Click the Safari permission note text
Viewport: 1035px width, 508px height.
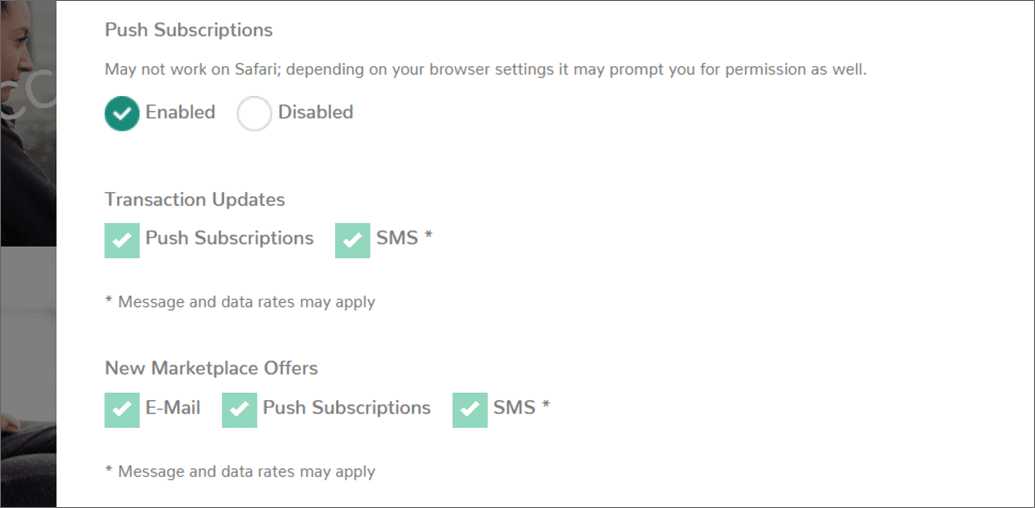486,70
